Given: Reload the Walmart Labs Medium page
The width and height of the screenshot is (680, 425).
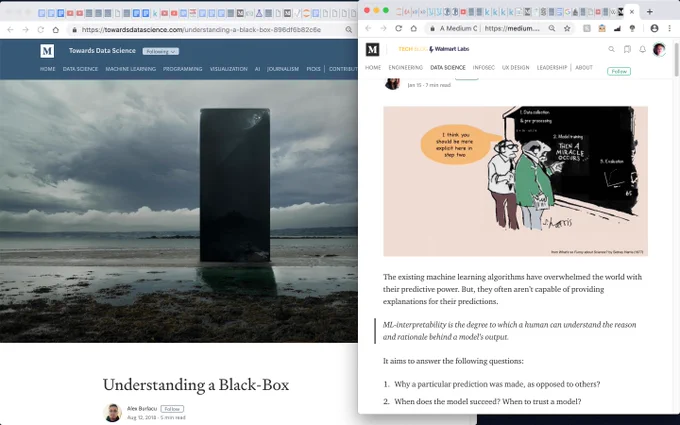Looking at the screenshot, I should [398, 29].
